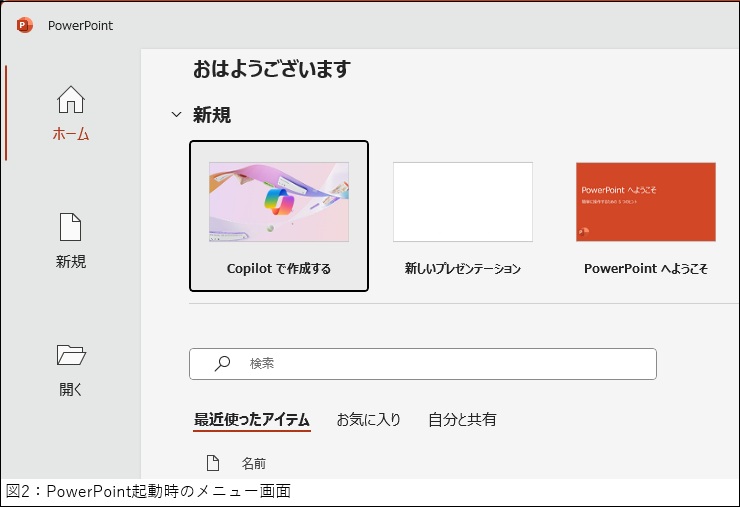Click the Copilot で作成する label

pyautogui.click(x=279, y=269)
